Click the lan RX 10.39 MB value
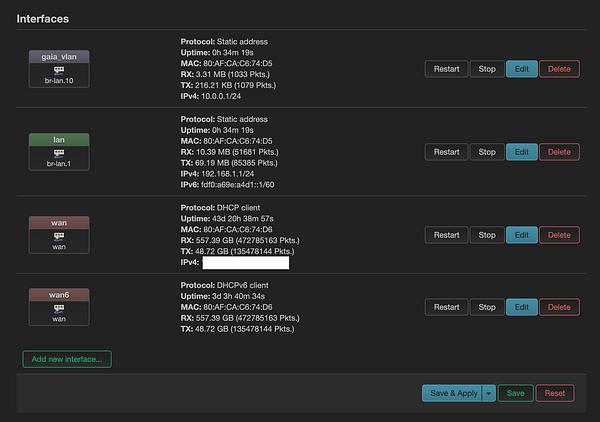The height and width of the screenshot is (422, 600). click(237, 152)
